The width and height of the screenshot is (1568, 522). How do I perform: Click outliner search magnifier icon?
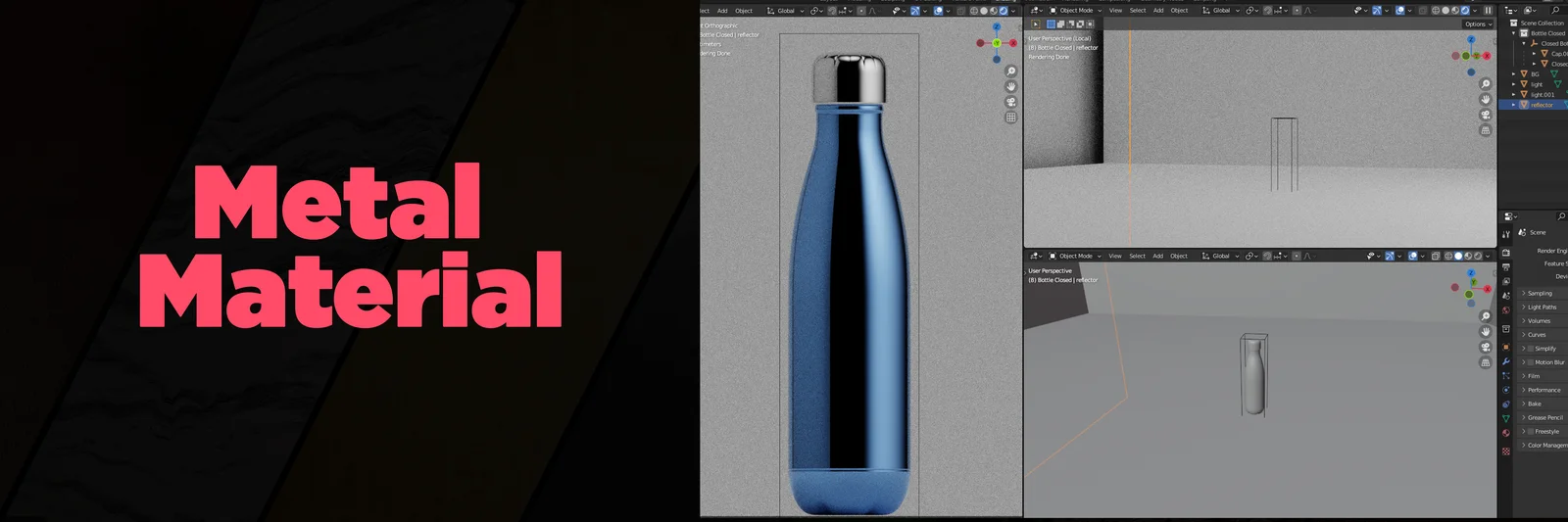pos(1555,10)
